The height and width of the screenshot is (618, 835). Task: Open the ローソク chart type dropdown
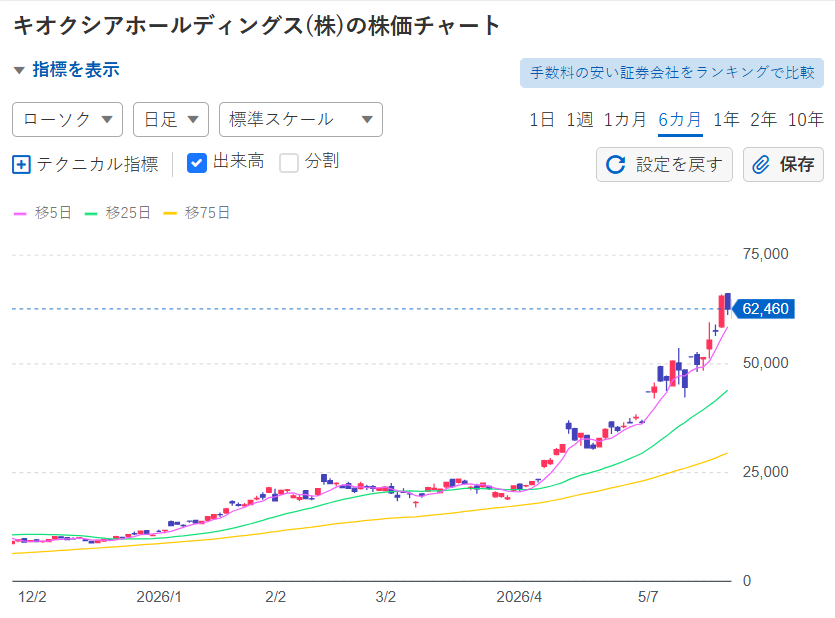(x=68, y=120)
